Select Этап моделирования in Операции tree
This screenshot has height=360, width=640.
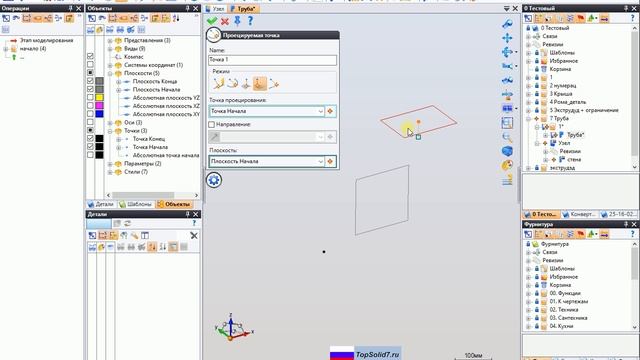point(47,40)
